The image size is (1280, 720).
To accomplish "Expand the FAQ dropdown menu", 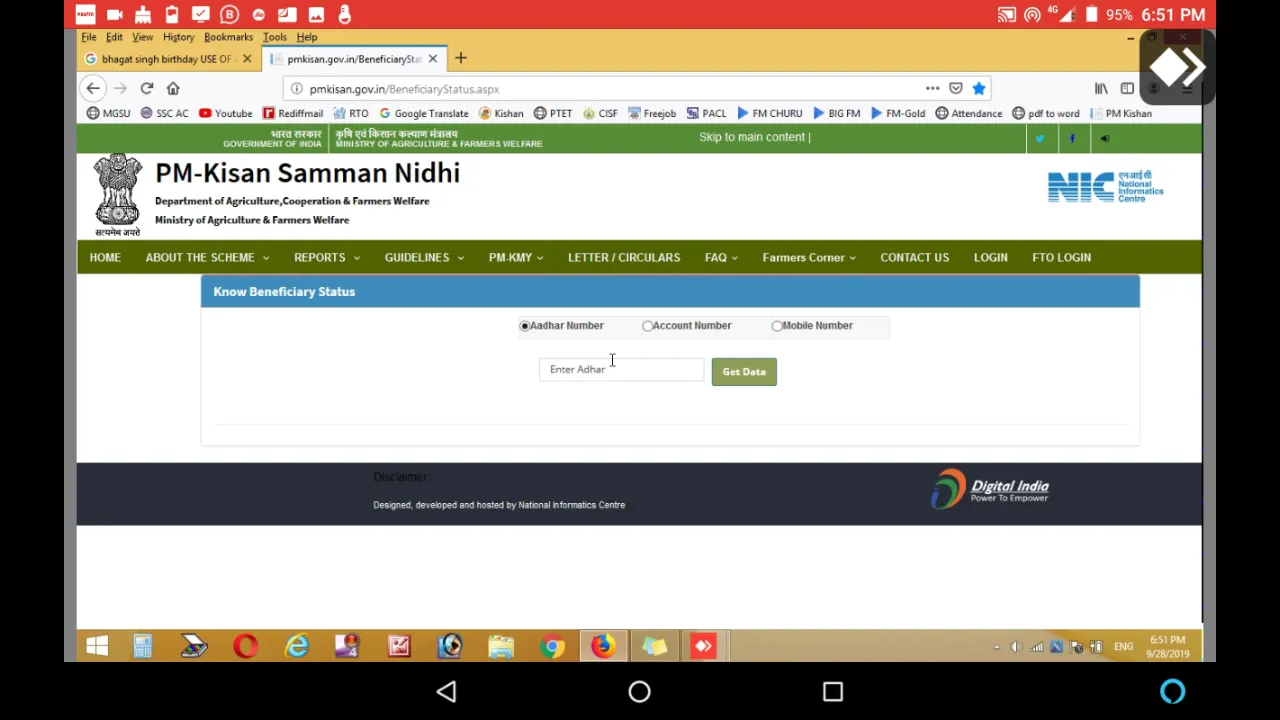I will click(721, 258).
